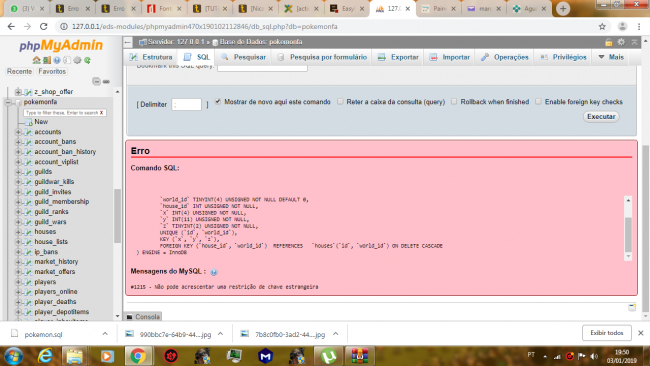Expand the houses table node
The height and width of the screenshot is (366, 650).
[18, 232]
